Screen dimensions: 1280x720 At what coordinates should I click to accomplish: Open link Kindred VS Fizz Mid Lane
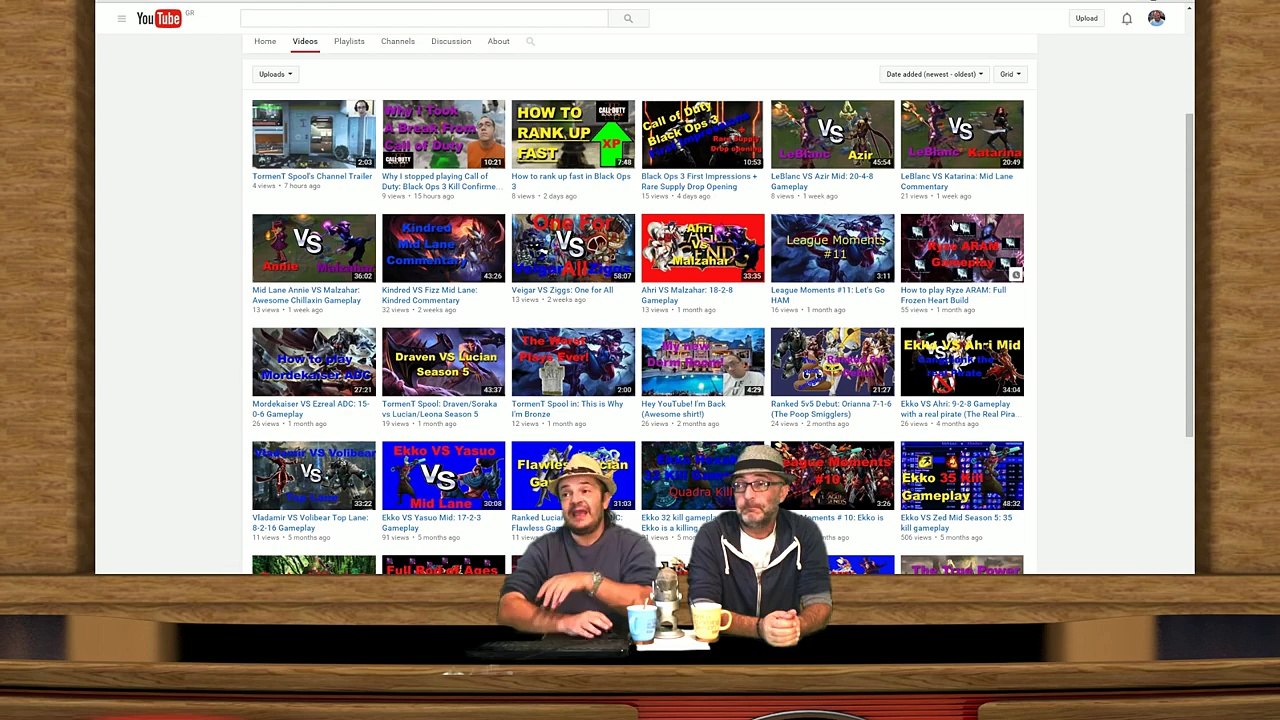point(430,296)
